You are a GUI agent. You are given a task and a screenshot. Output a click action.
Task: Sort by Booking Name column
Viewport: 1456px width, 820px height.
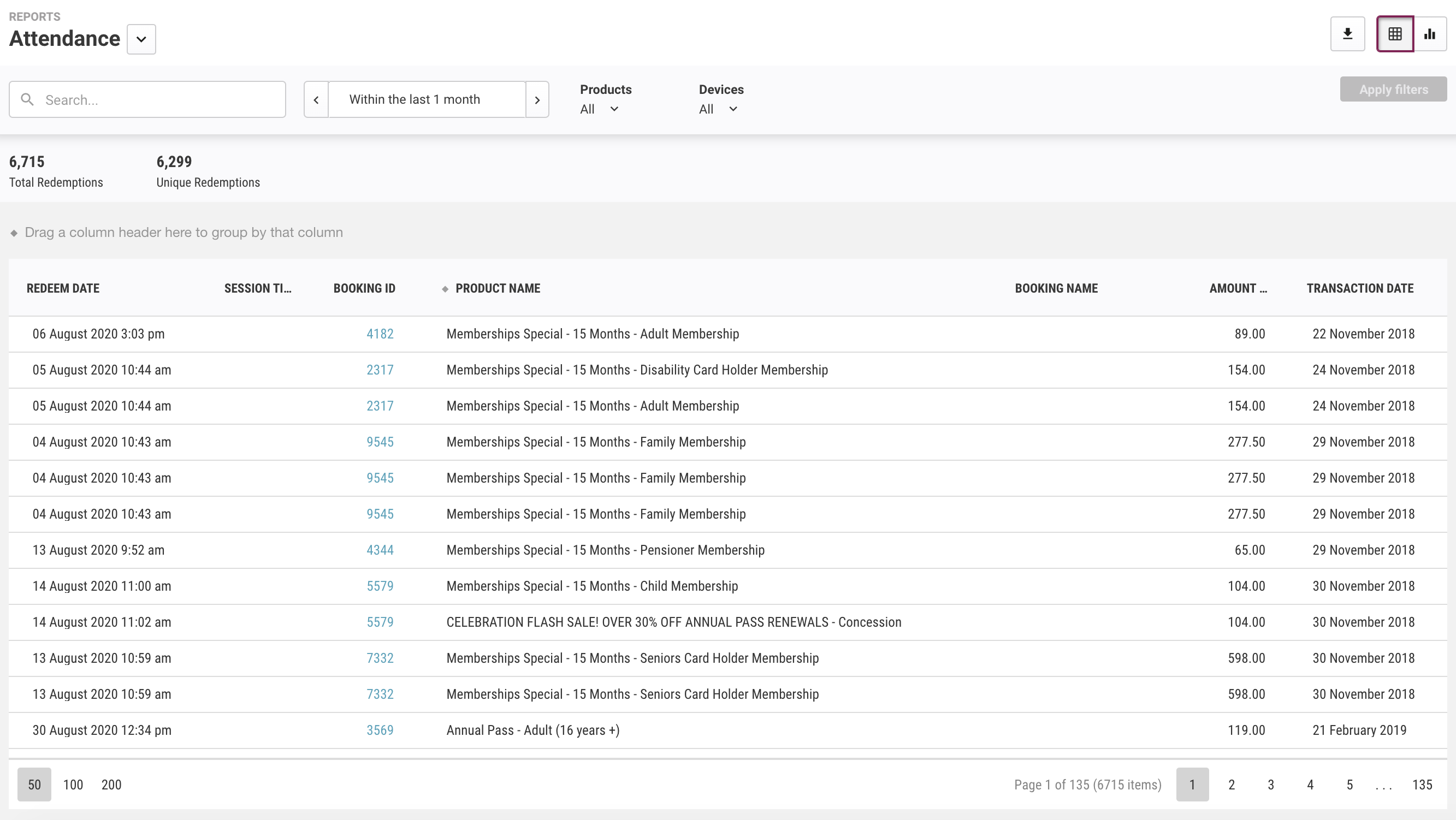[1056, 288]
